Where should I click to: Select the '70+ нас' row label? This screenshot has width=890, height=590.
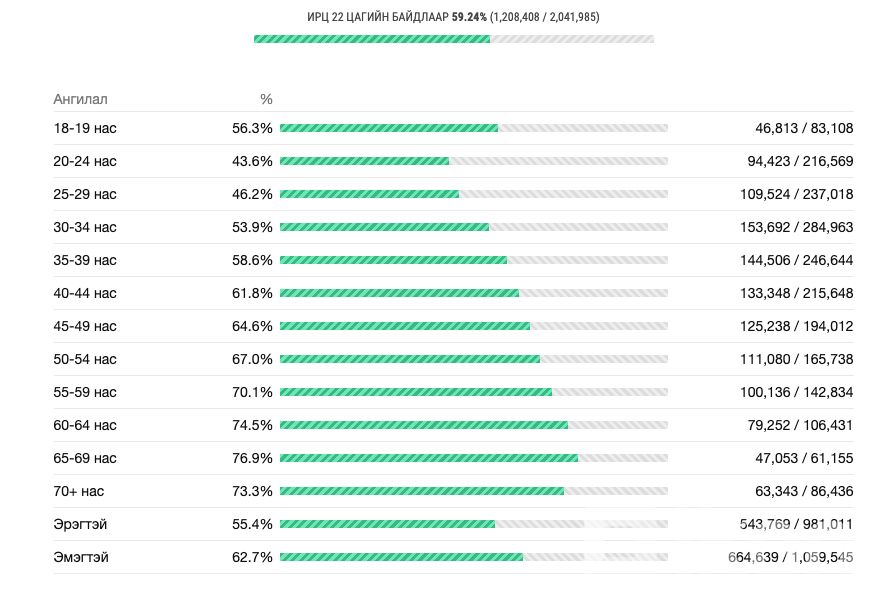click(x=79, y=491)
